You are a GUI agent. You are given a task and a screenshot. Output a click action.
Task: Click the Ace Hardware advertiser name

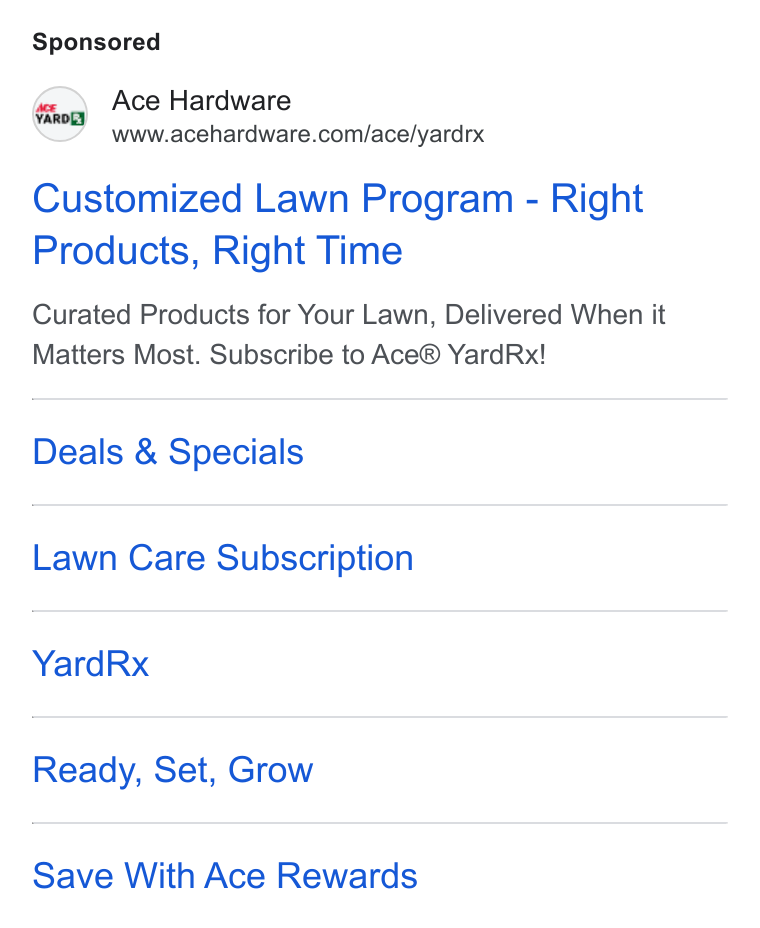pos(201,101)
